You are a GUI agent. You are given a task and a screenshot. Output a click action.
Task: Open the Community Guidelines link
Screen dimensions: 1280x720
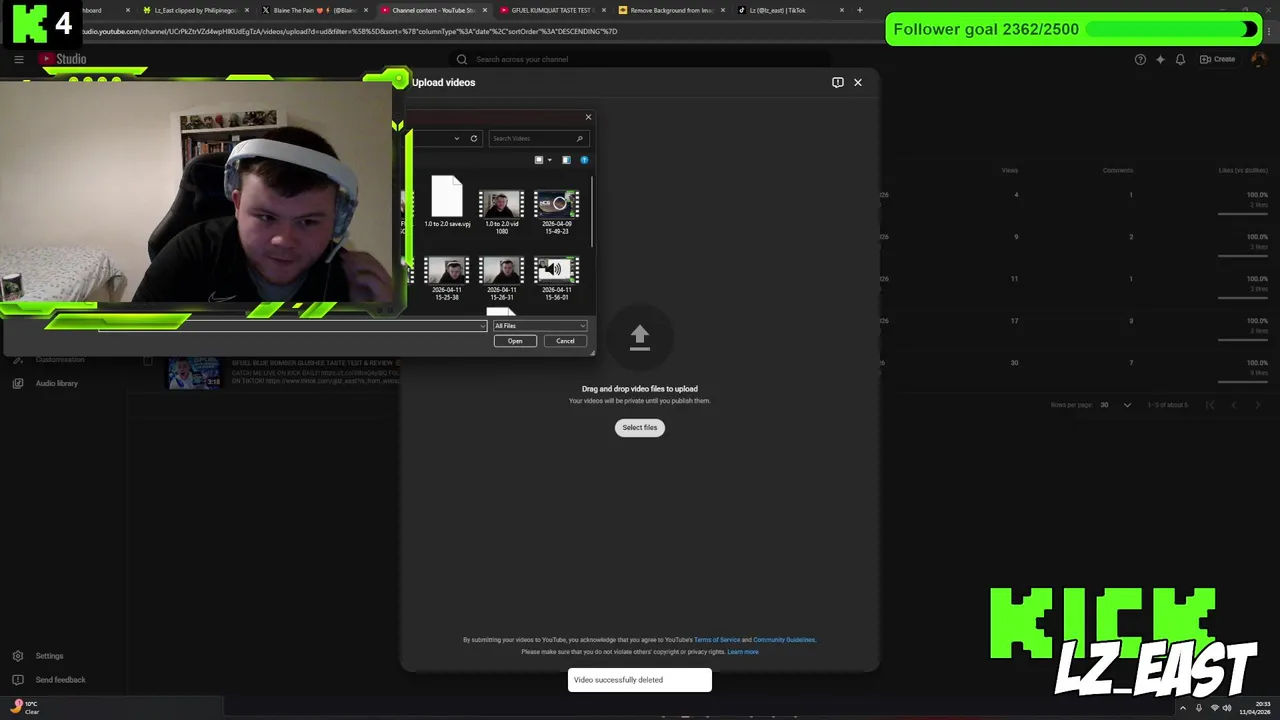click(784, 640)
